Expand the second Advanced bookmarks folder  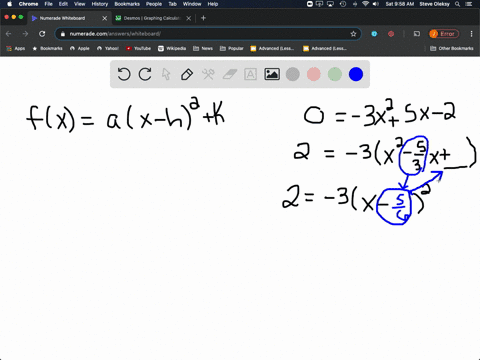click(325, 48)
